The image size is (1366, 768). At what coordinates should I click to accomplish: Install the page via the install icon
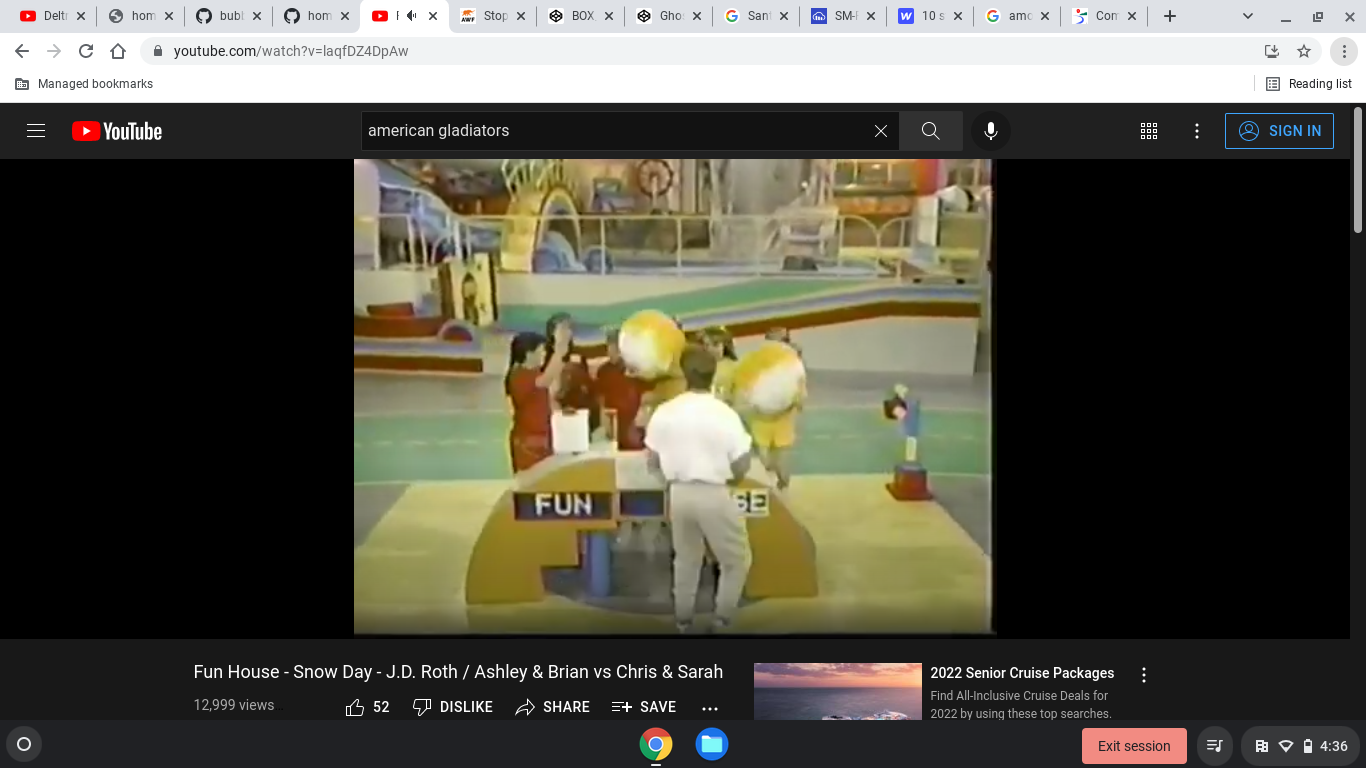click(x=1272, y=51)
